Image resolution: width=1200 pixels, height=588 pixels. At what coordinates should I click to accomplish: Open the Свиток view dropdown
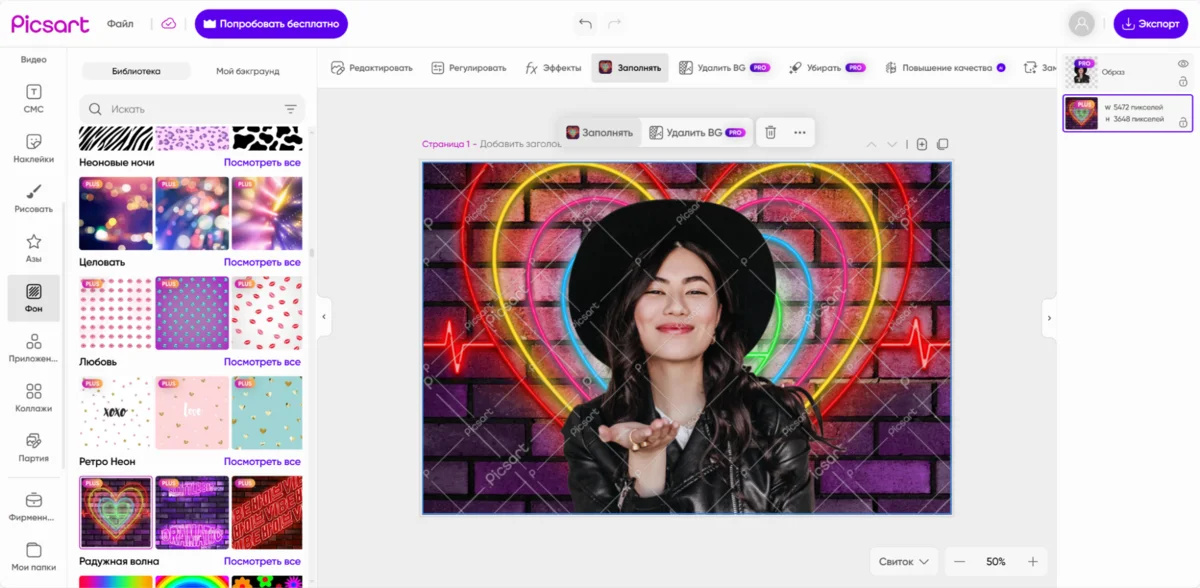904,562
